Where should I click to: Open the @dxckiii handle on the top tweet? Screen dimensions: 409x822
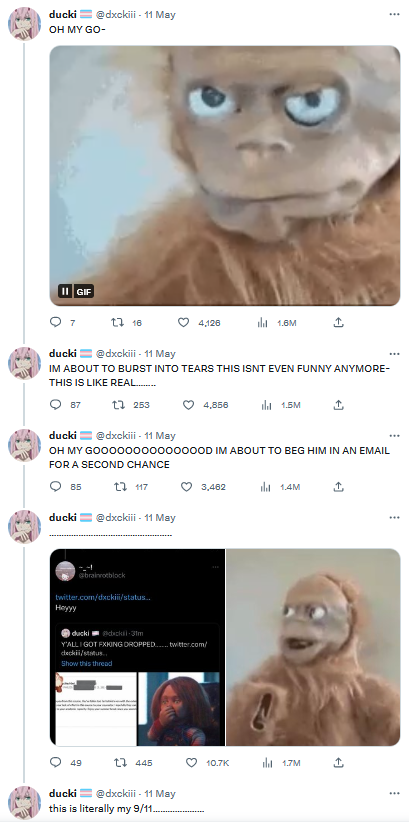(x=115, y=15)
